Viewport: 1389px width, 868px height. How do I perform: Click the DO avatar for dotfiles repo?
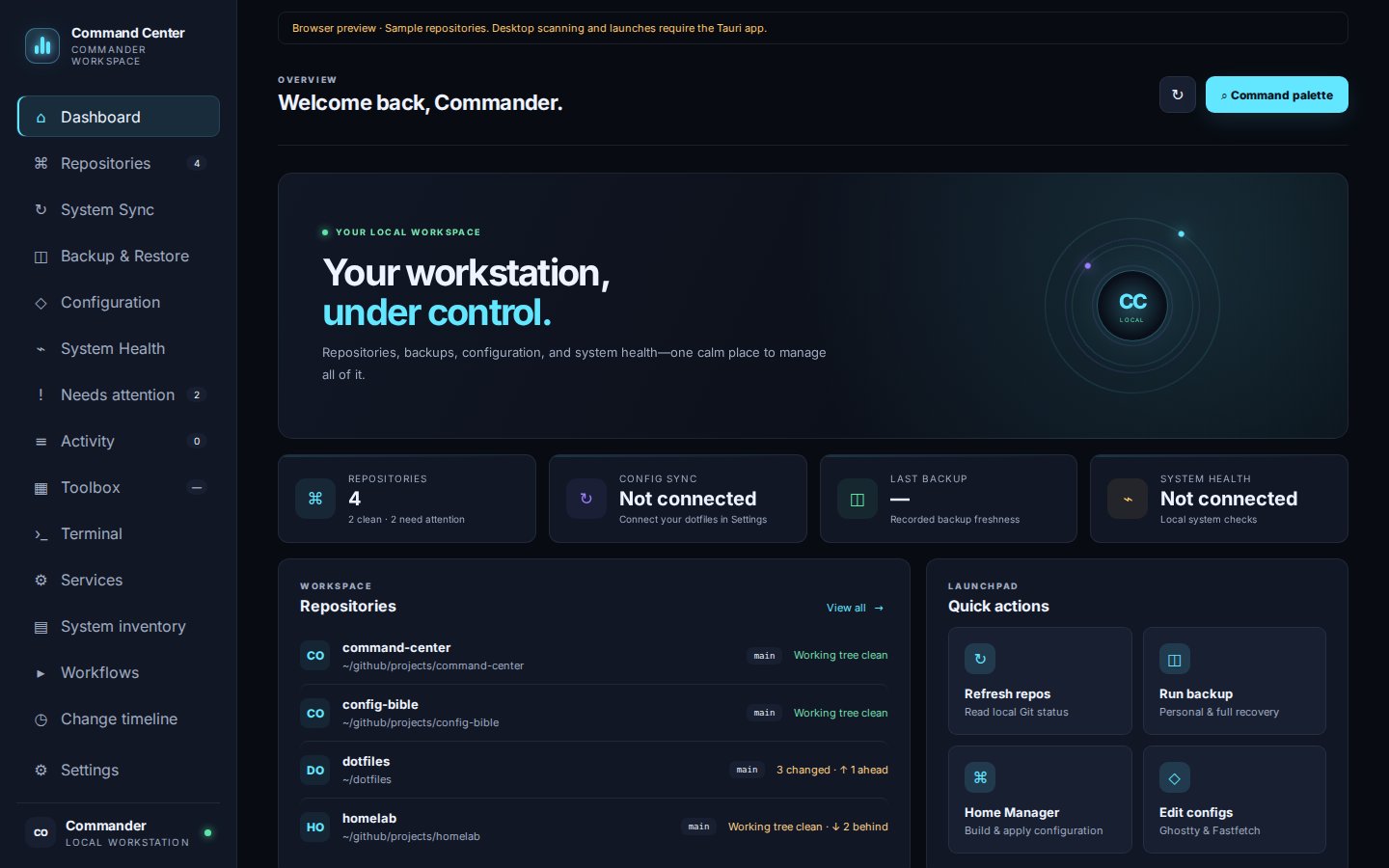(315, 770)
